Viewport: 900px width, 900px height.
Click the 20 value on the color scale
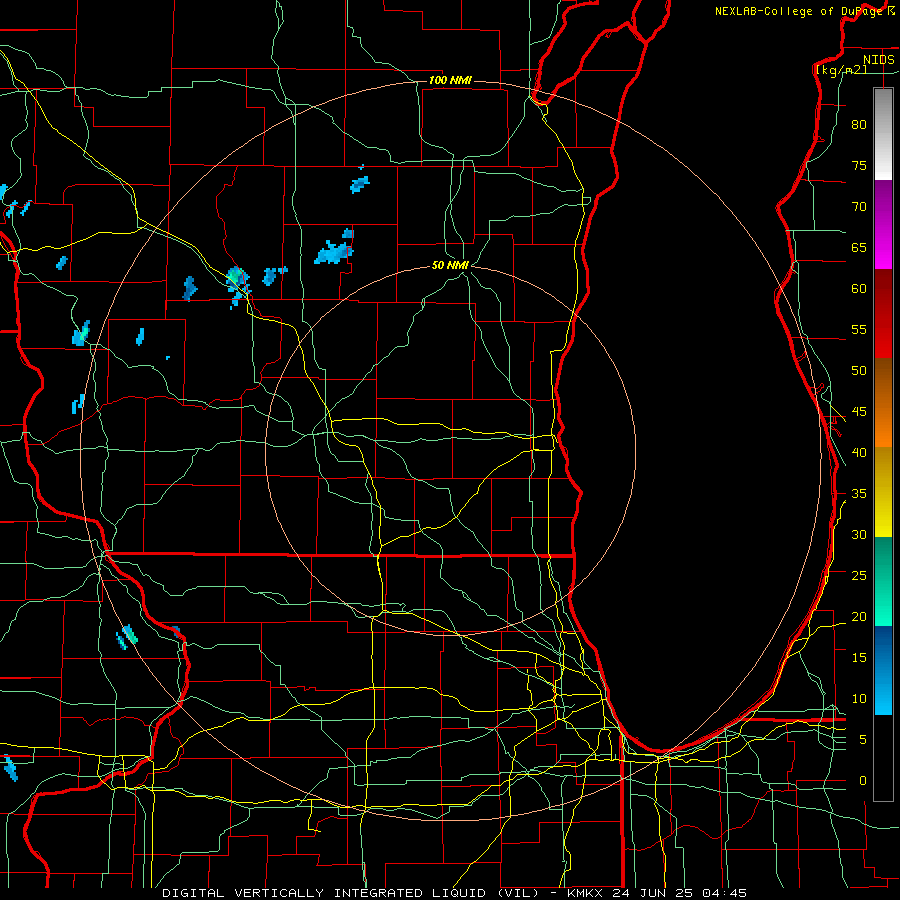pyautogui.click(x=859, y=617)
